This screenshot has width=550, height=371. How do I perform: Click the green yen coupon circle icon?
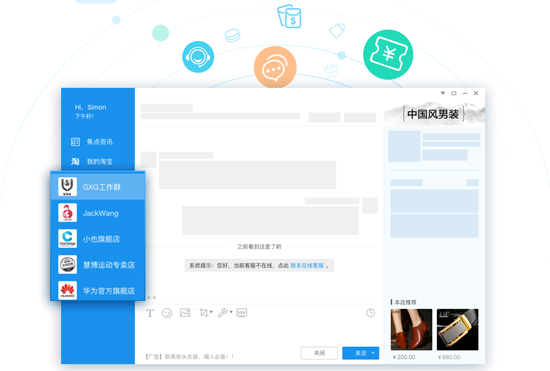click(388, 55)
